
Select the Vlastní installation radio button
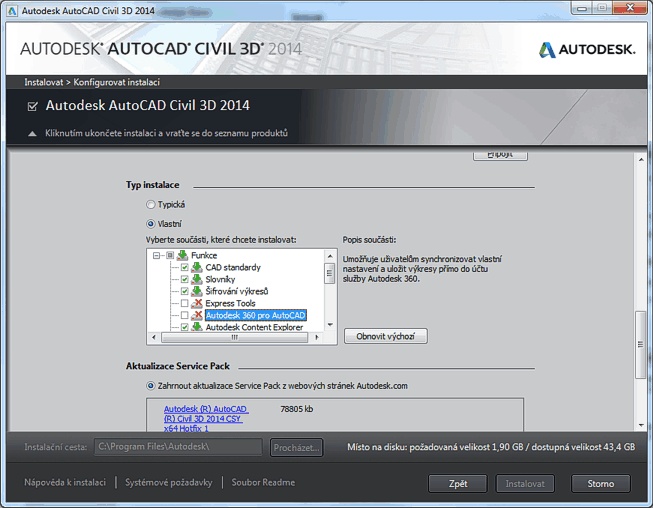pyautogui.click(x=150, y=224)
